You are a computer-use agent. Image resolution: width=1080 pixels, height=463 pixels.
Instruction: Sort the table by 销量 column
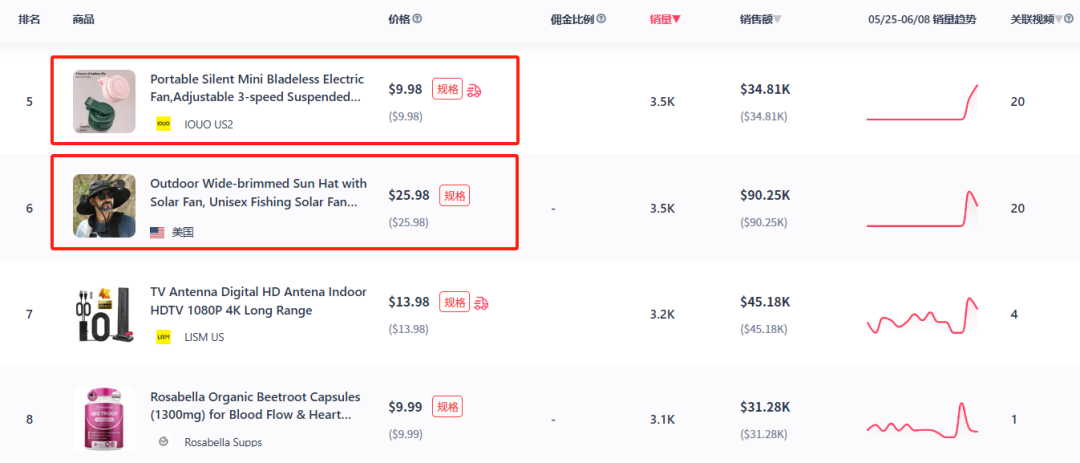(x=665, y=19)
